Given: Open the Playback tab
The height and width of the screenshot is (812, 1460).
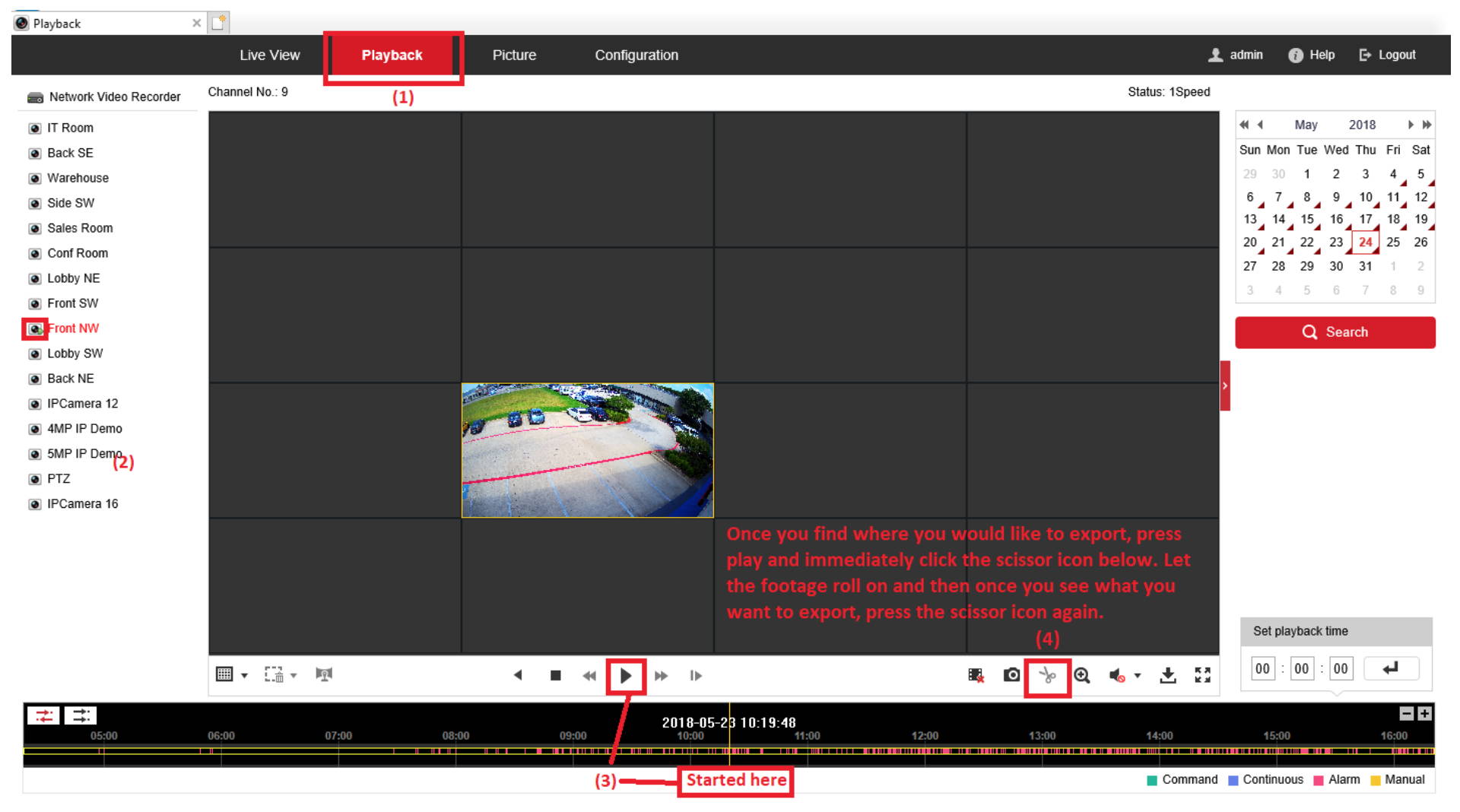Looking at the screenshot, I should point(392,55).
